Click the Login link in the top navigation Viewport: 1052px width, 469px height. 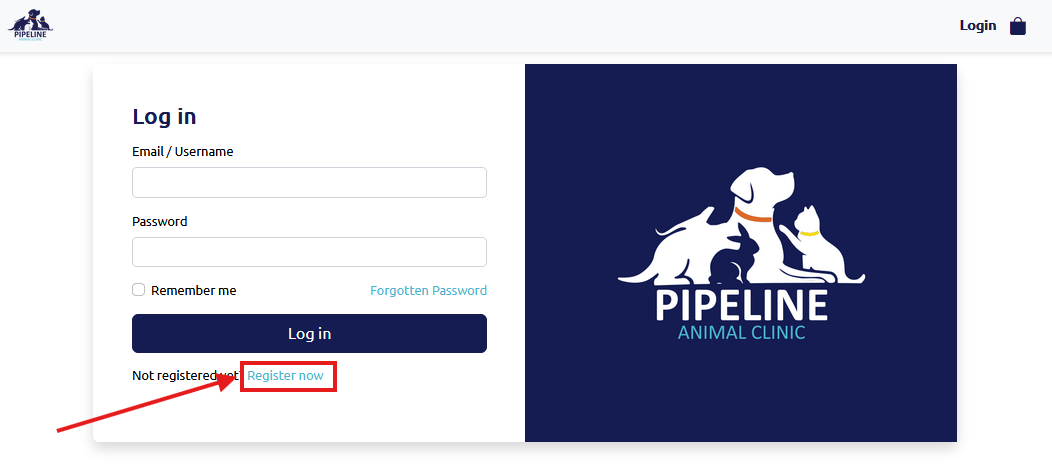point(977,25)
